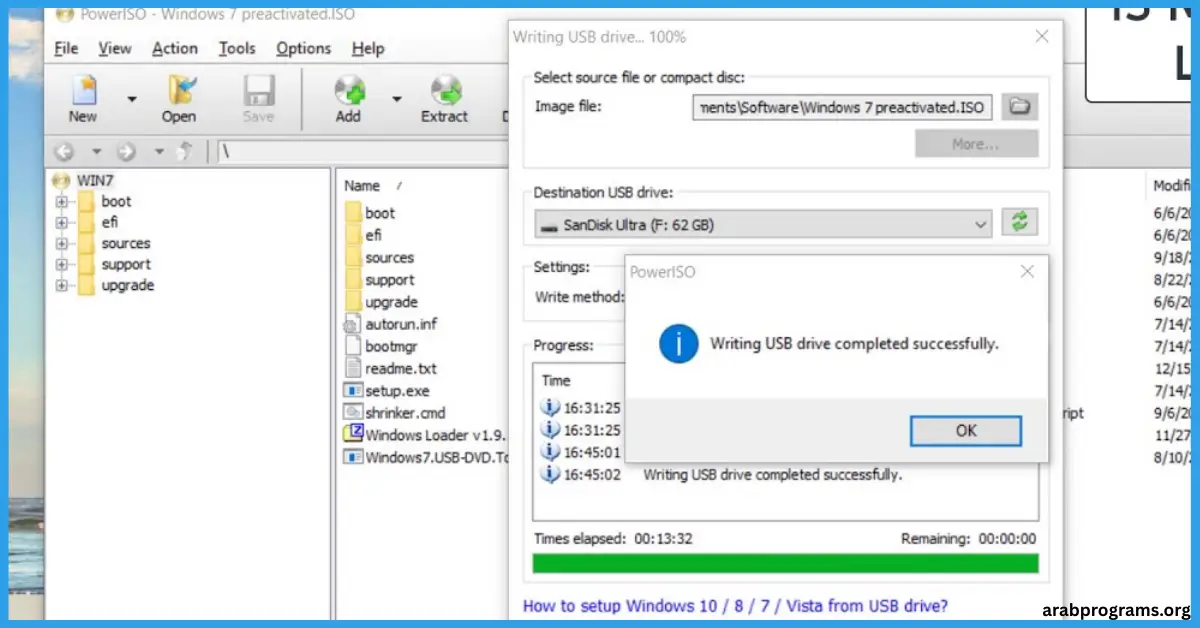Click the efi folder icon in file list
Screen dimensions: 1200x628
[353, 235]
